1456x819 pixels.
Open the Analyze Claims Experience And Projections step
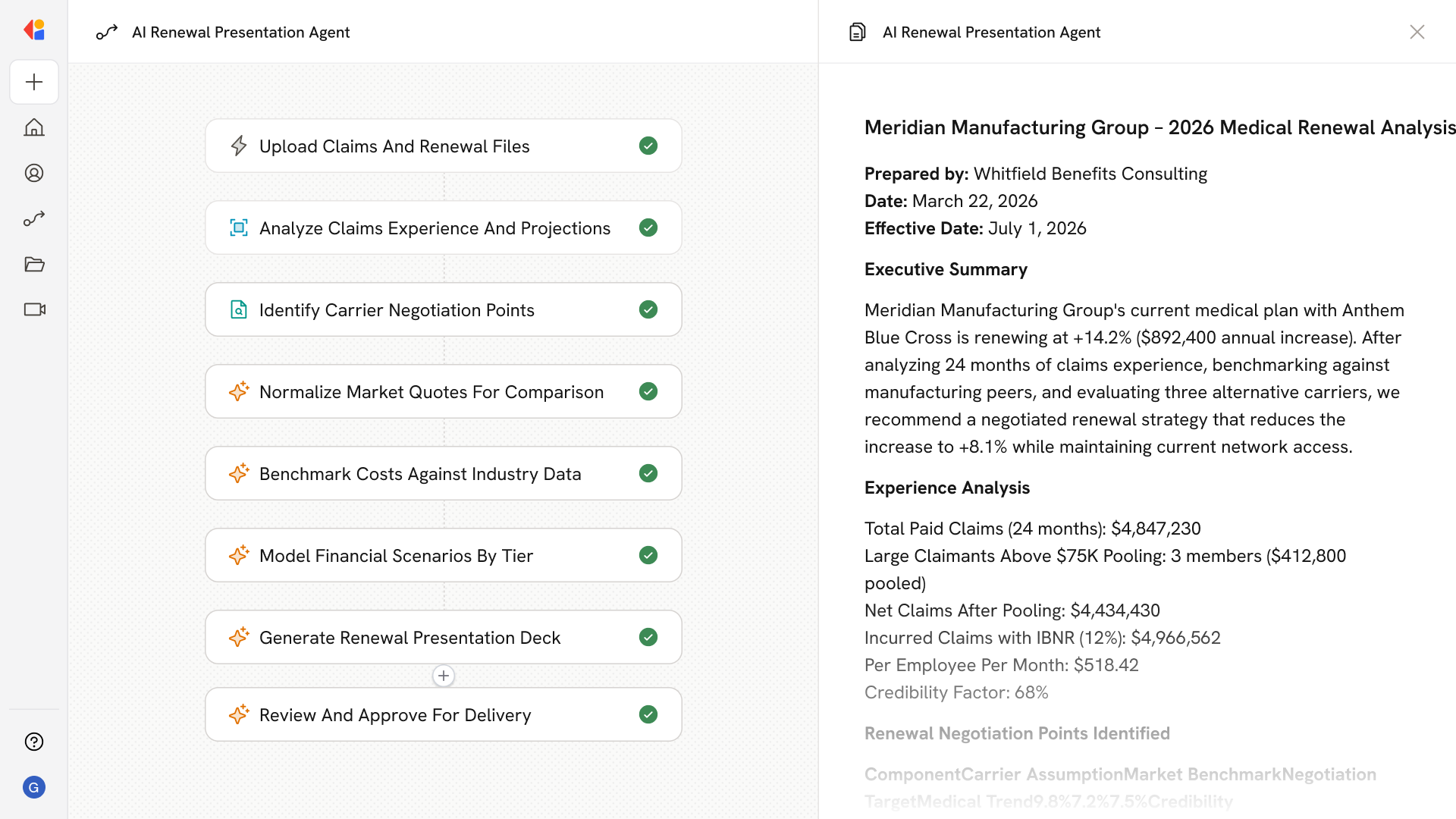pos(435,228)
